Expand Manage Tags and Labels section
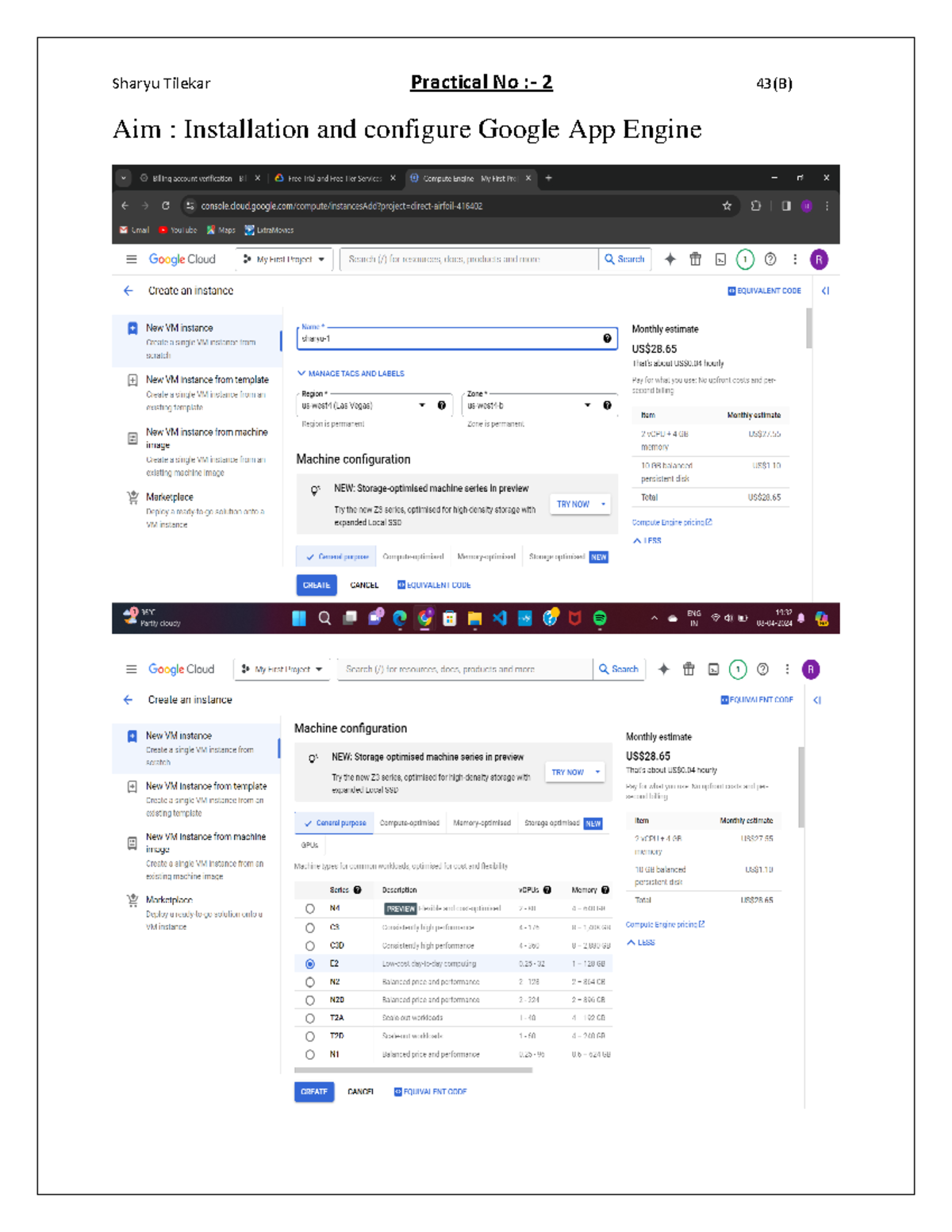 click(x=351, y=374)
